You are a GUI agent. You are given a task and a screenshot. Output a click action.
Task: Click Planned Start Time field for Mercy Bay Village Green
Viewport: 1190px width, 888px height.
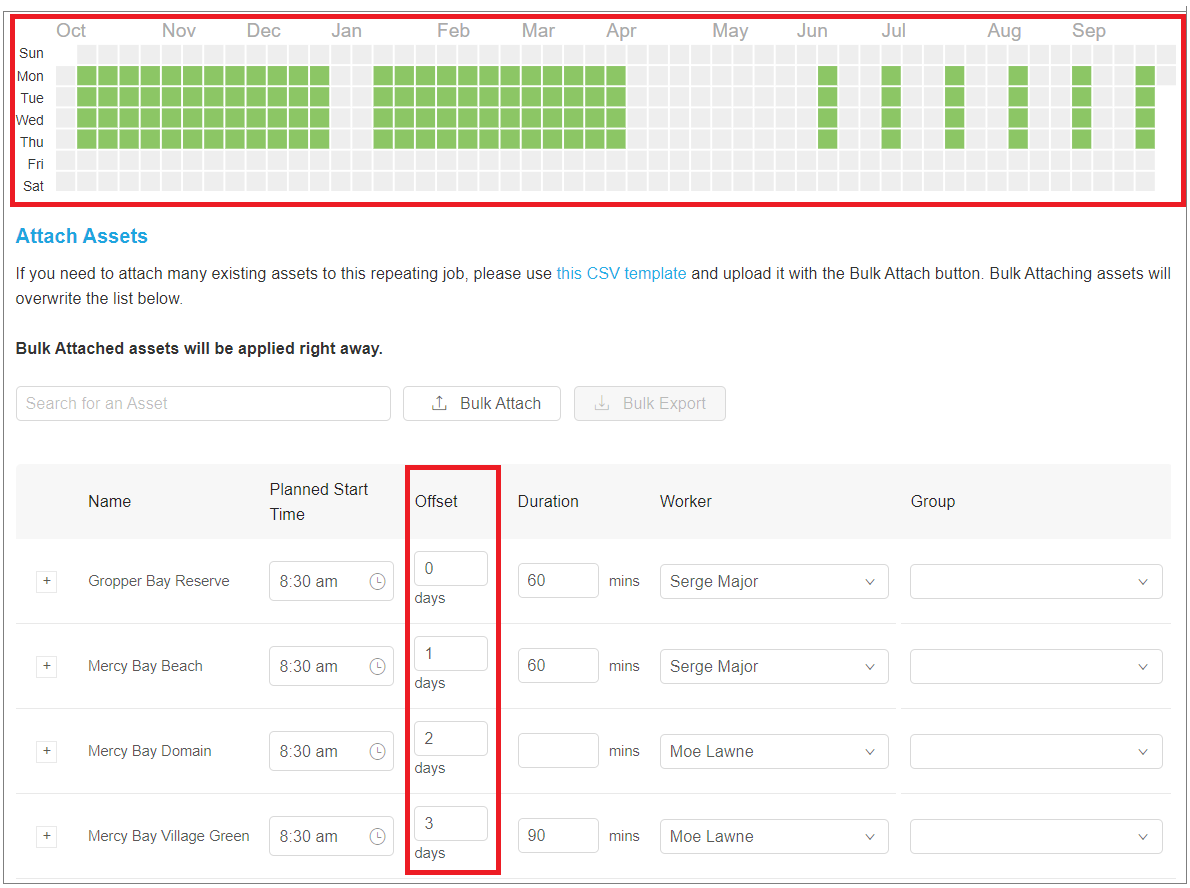(332, 836)
